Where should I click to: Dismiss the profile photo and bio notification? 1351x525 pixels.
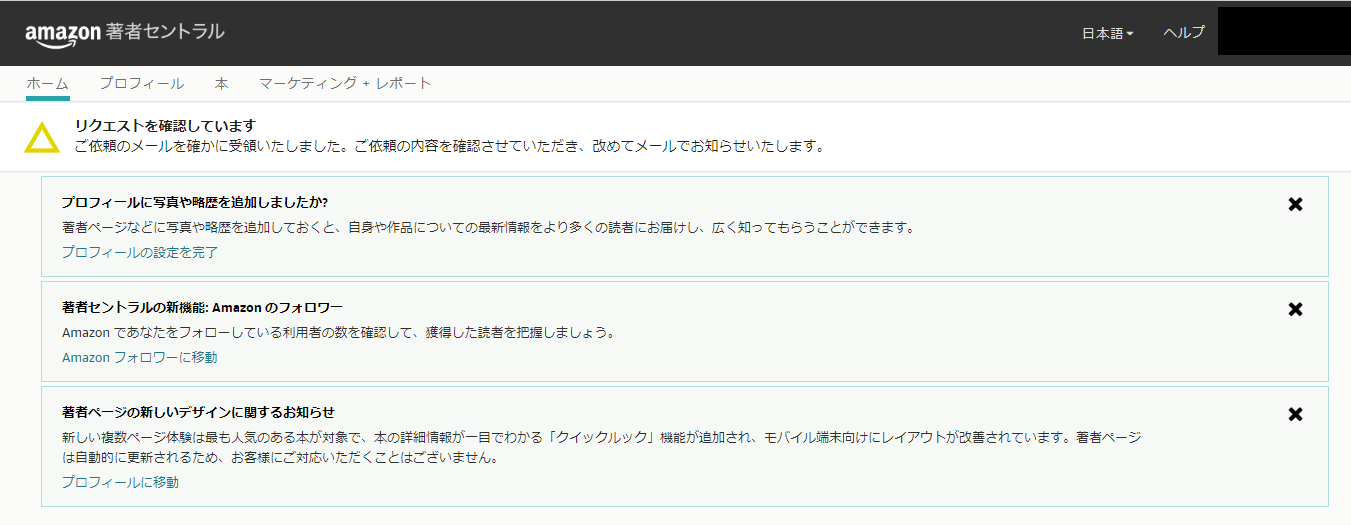(1295, 204)
